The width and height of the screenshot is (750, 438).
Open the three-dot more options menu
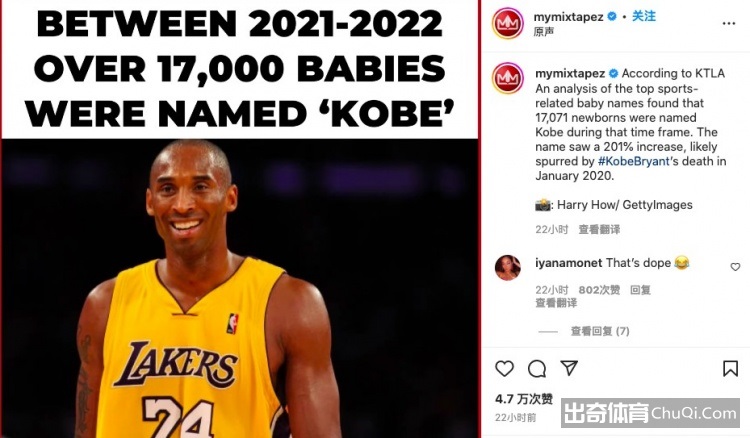point(729,23)
